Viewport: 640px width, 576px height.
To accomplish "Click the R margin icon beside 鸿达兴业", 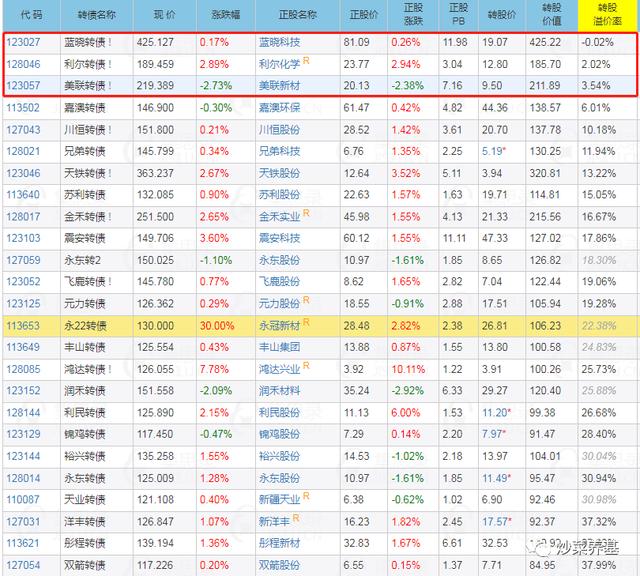I will coord(306,366).
